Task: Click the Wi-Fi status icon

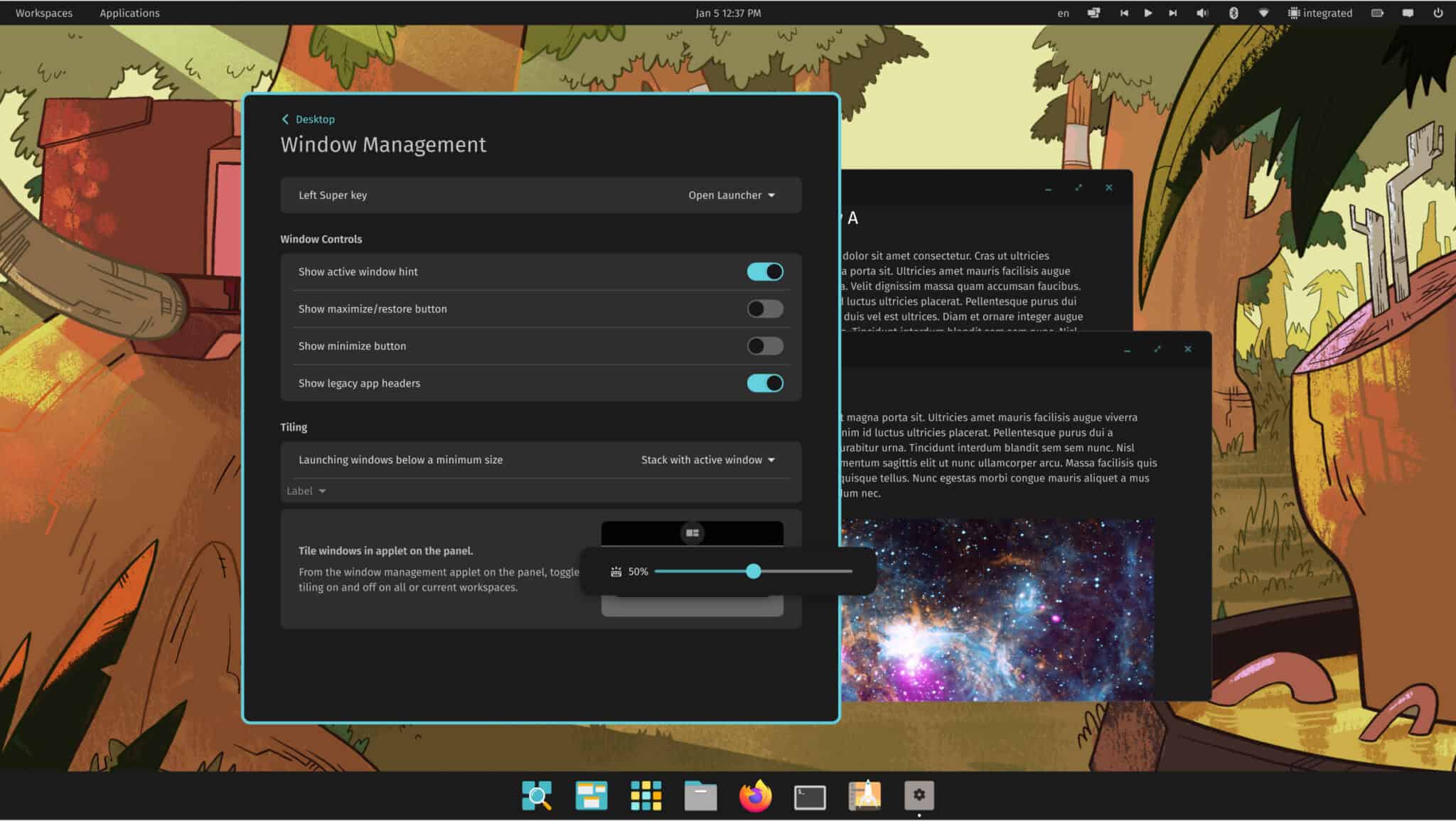Action: tap(1262, 12)
